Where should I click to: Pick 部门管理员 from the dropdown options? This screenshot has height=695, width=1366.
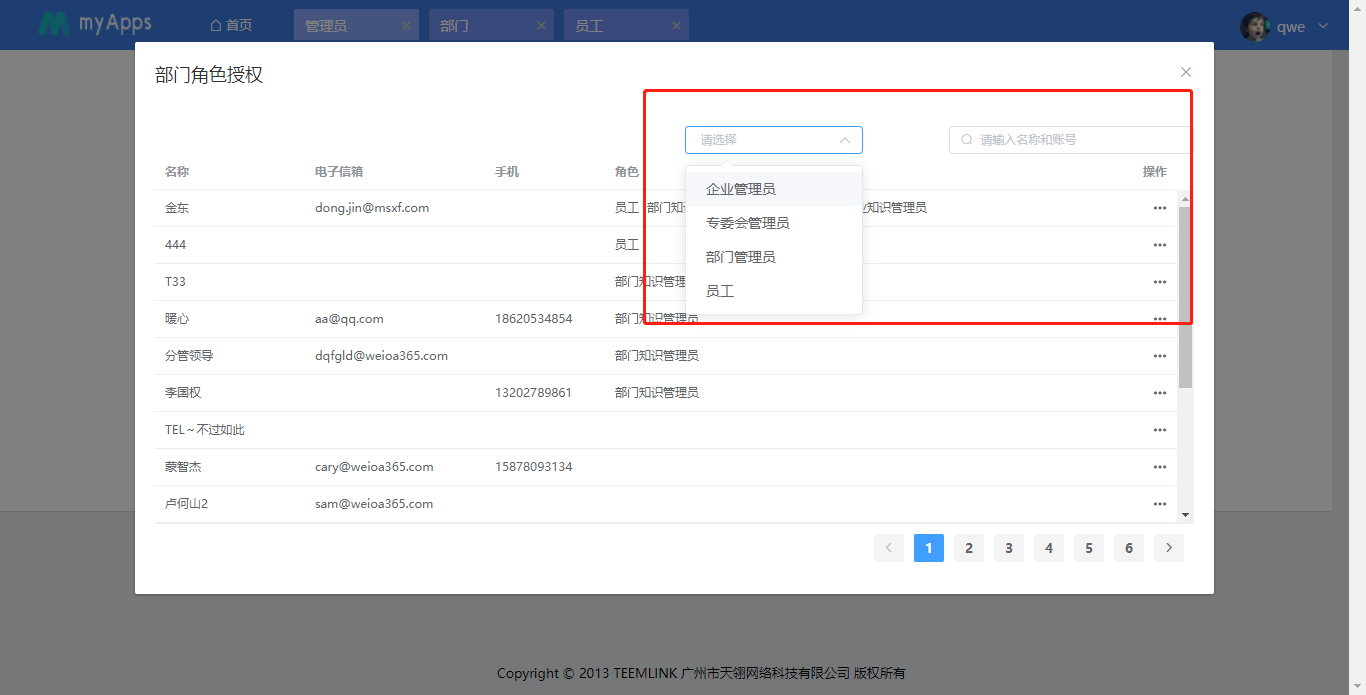(x=741, y=257)
